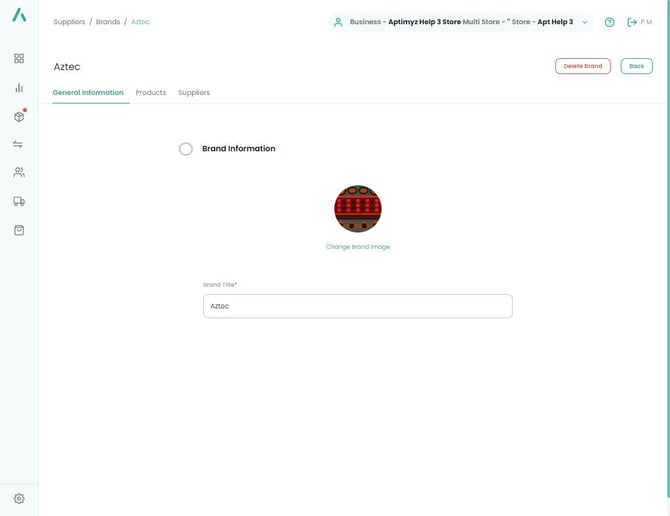Image resolution: width=670 pixels, height=516 pixels.
Task: Open the settings gear icon
Action: pyautogui.click(x=19, y=498)
